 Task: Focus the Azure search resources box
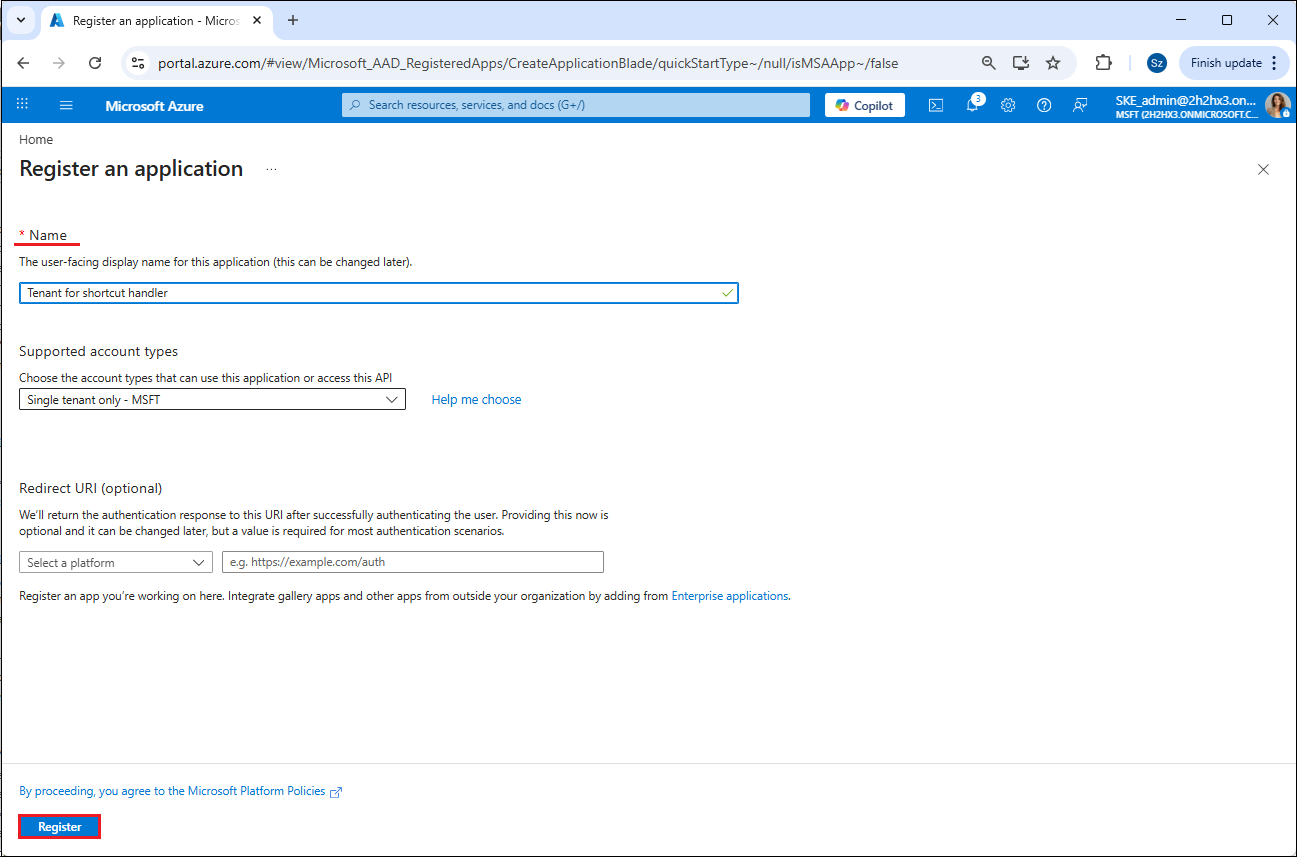point(576,105)
